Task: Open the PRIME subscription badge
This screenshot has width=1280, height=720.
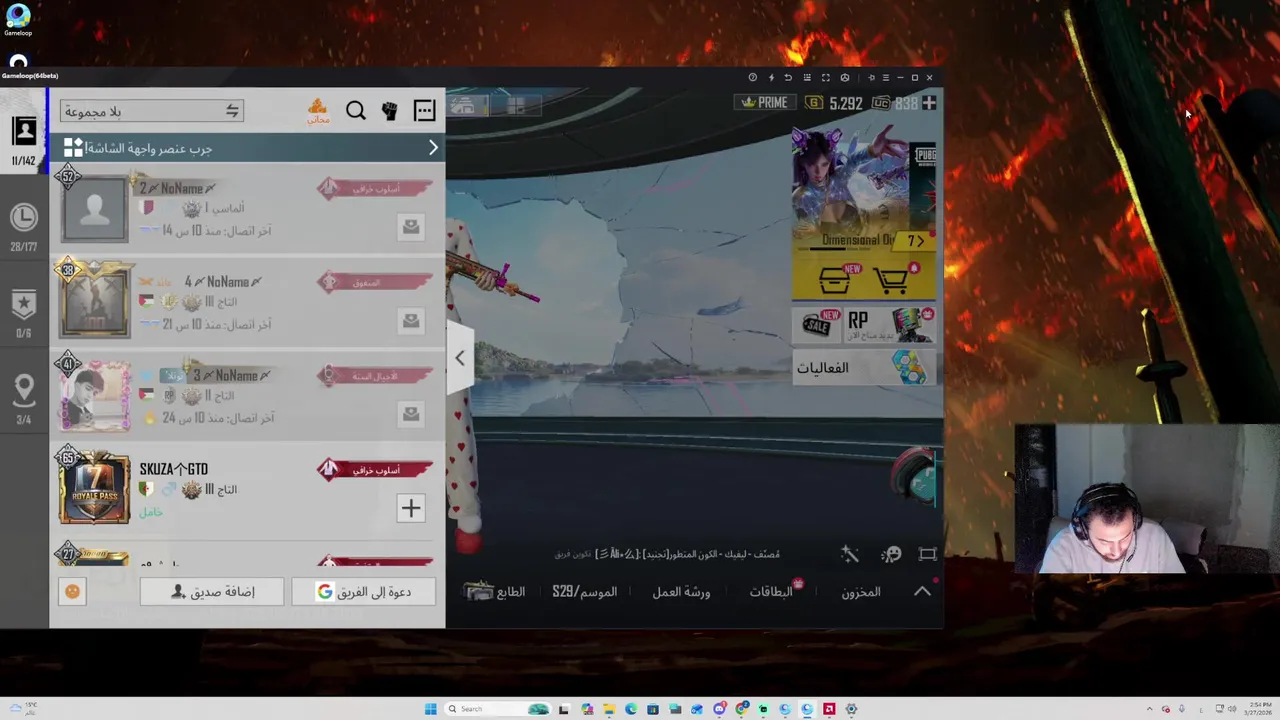Action: pos(765,103)
